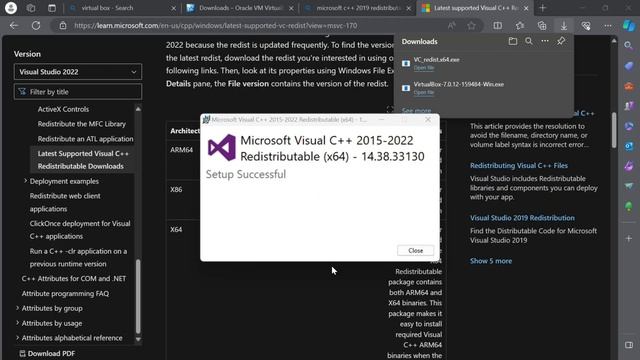Open Run a C++ -clr application article
640x360 pixels.
coord(78,258)
